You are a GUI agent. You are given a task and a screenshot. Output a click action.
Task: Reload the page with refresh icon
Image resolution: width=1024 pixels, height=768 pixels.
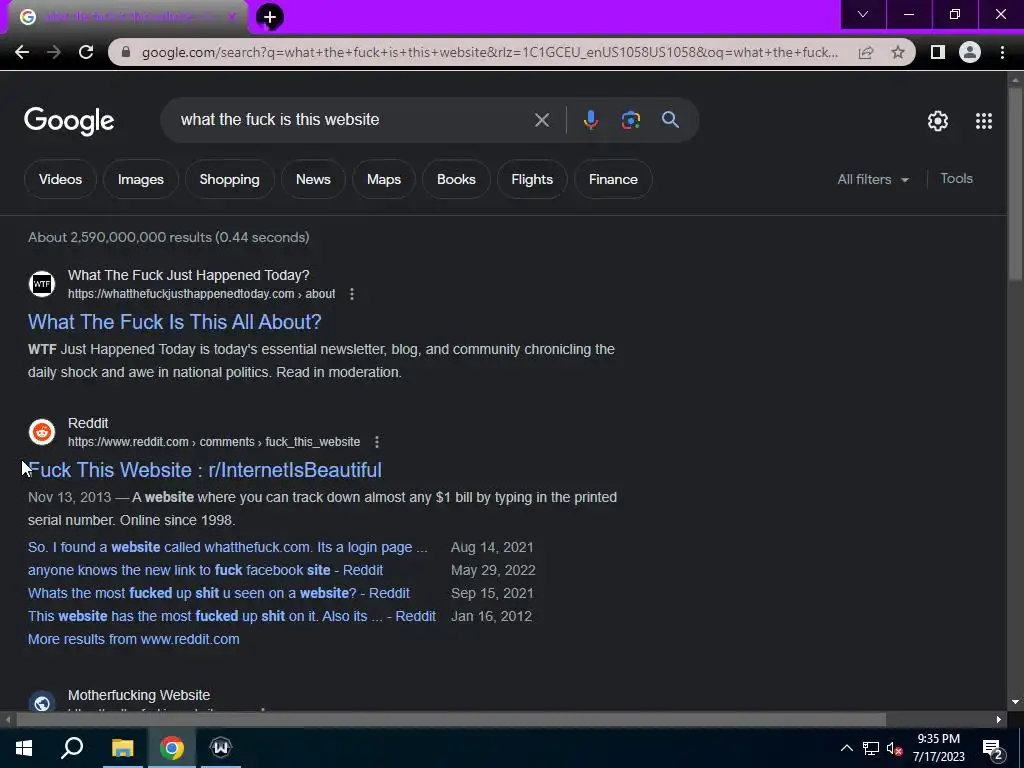pyautogui.click(x=86, y=52)
